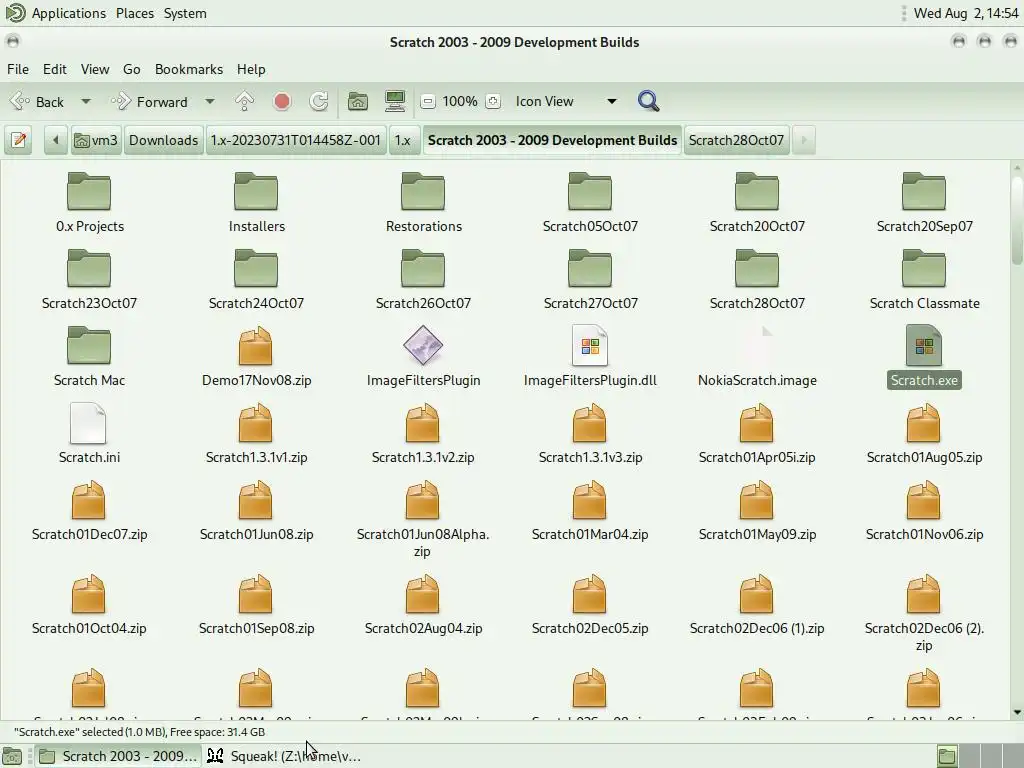Open the View menu
The height and width of the screenshot is (768, 1024).
click(95, 69)
